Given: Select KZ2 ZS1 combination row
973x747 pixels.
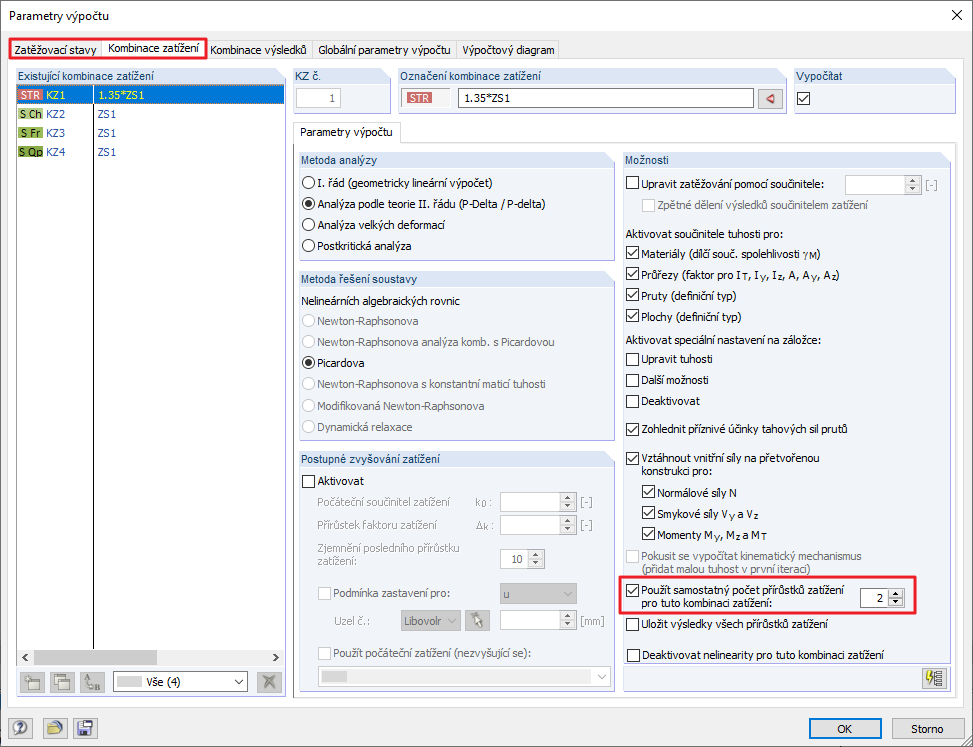Looking at the screenshot, I should click(x=150, y=114).
